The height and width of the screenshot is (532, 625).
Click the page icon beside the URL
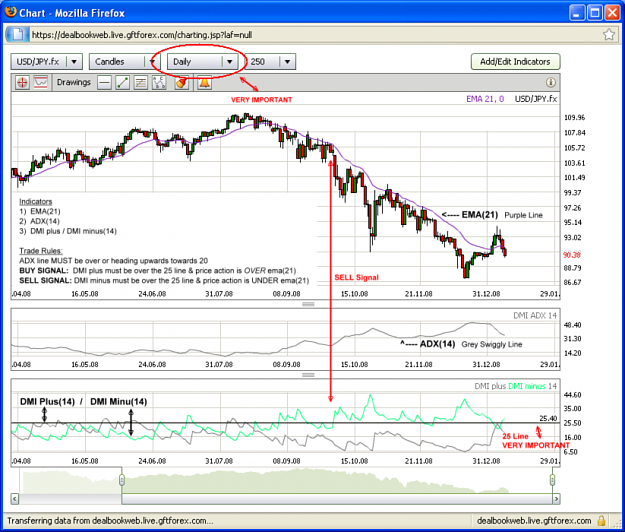pos(17,35)
